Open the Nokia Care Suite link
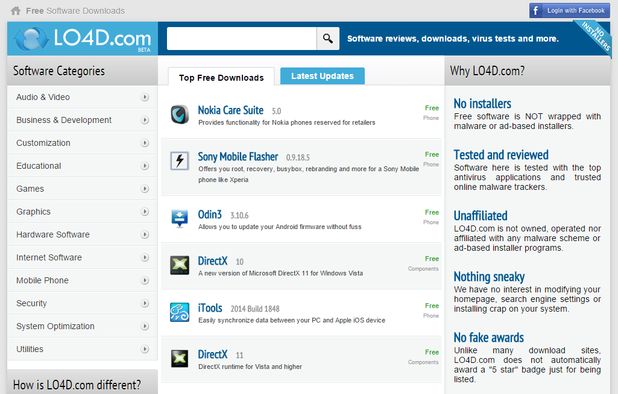Screen dimensions: 618x394 point(231,110)
